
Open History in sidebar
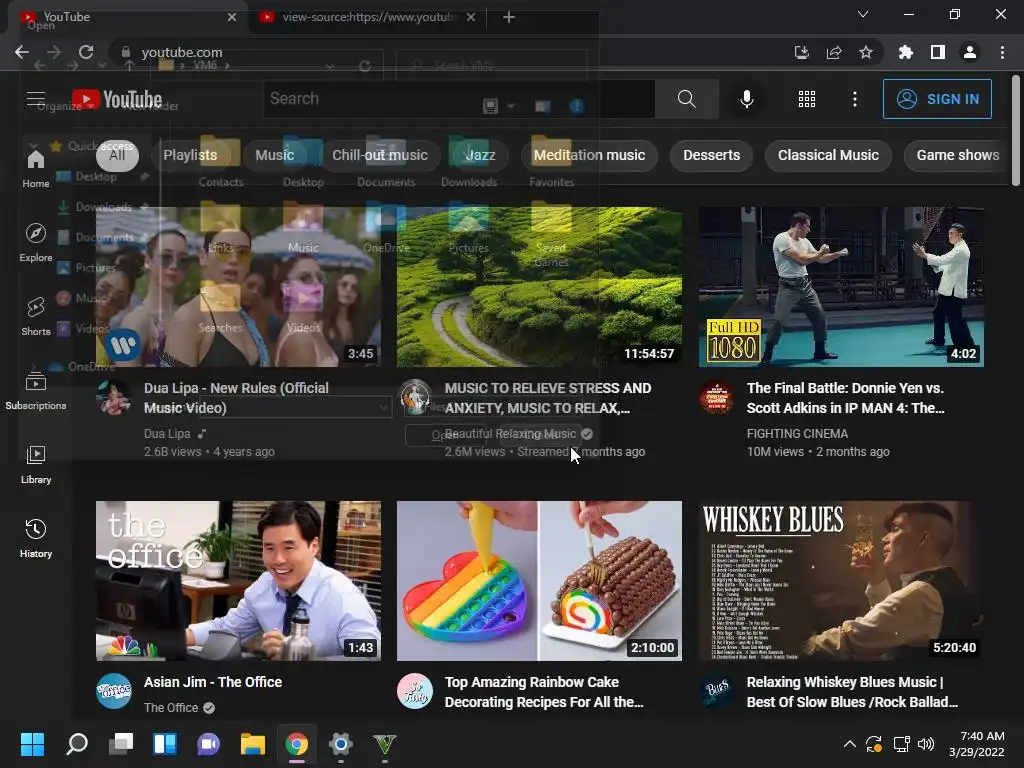click(36, 538)
